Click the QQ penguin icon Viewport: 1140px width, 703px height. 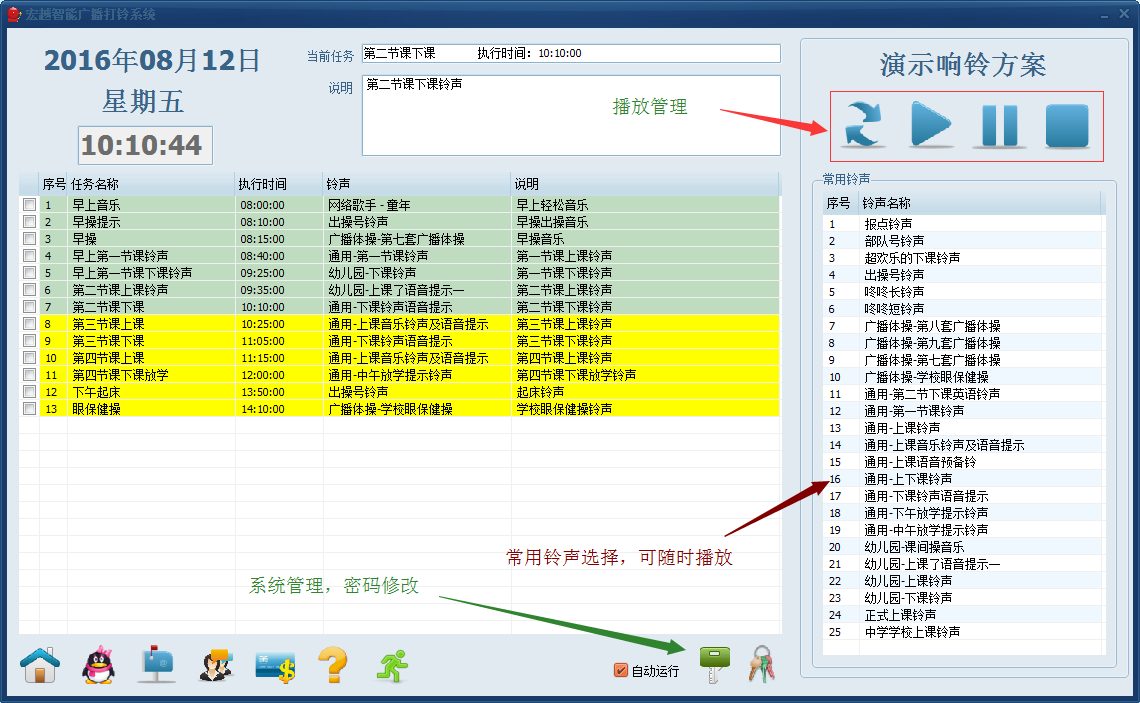(98, 664)
